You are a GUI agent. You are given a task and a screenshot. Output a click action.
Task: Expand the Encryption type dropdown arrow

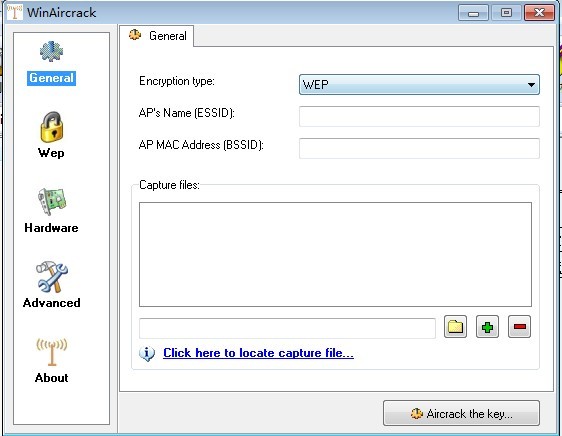pyautogui.click(x=531, y=85)
